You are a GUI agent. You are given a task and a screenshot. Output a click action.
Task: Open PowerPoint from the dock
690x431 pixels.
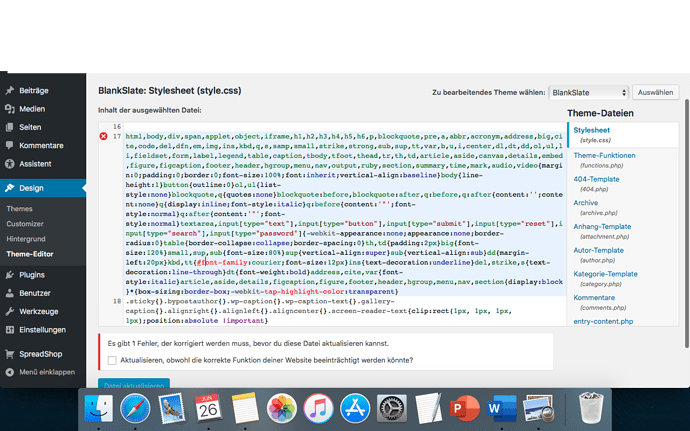(x=462, y=408)
